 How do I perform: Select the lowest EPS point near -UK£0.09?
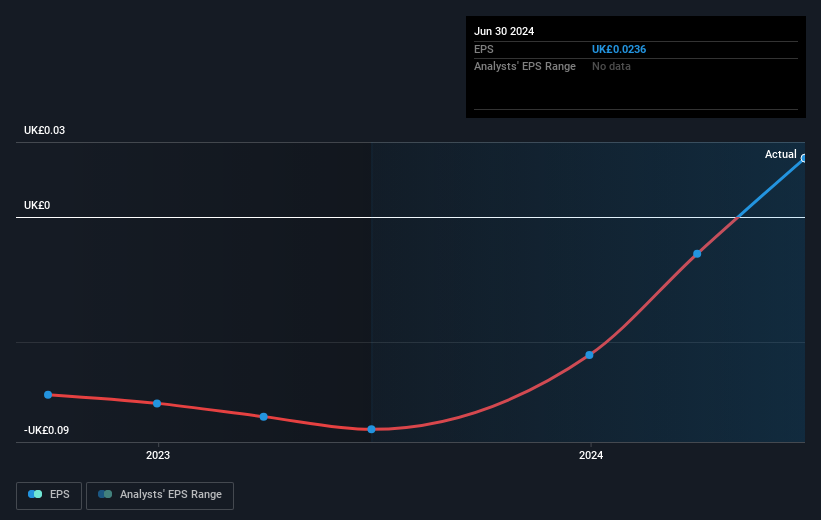pyautogui.click(x=371, y=429)
